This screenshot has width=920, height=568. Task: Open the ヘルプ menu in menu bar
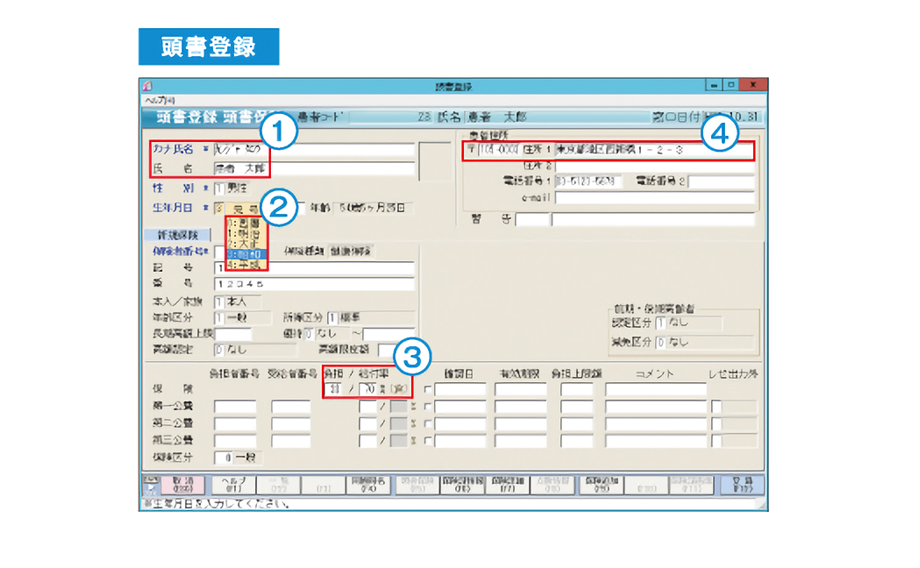(155, 102)
